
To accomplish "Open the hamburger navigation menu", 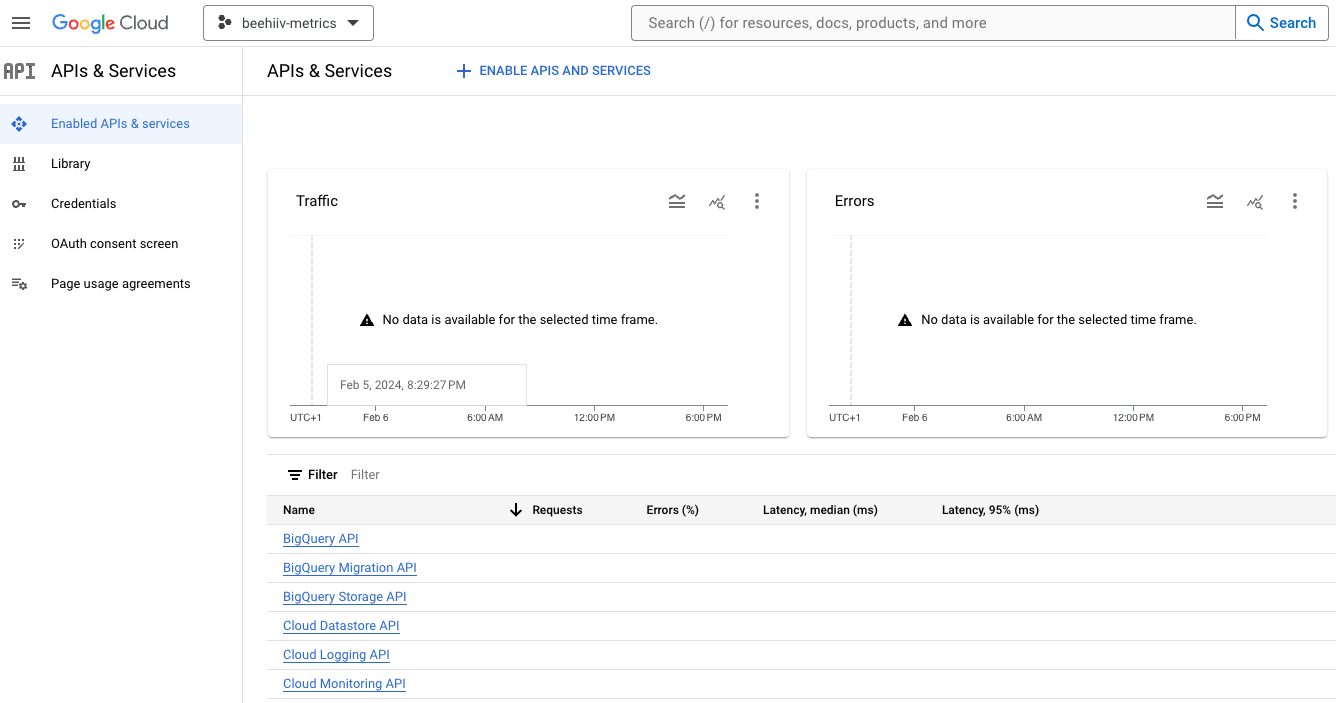I will [x=21, y=23].
